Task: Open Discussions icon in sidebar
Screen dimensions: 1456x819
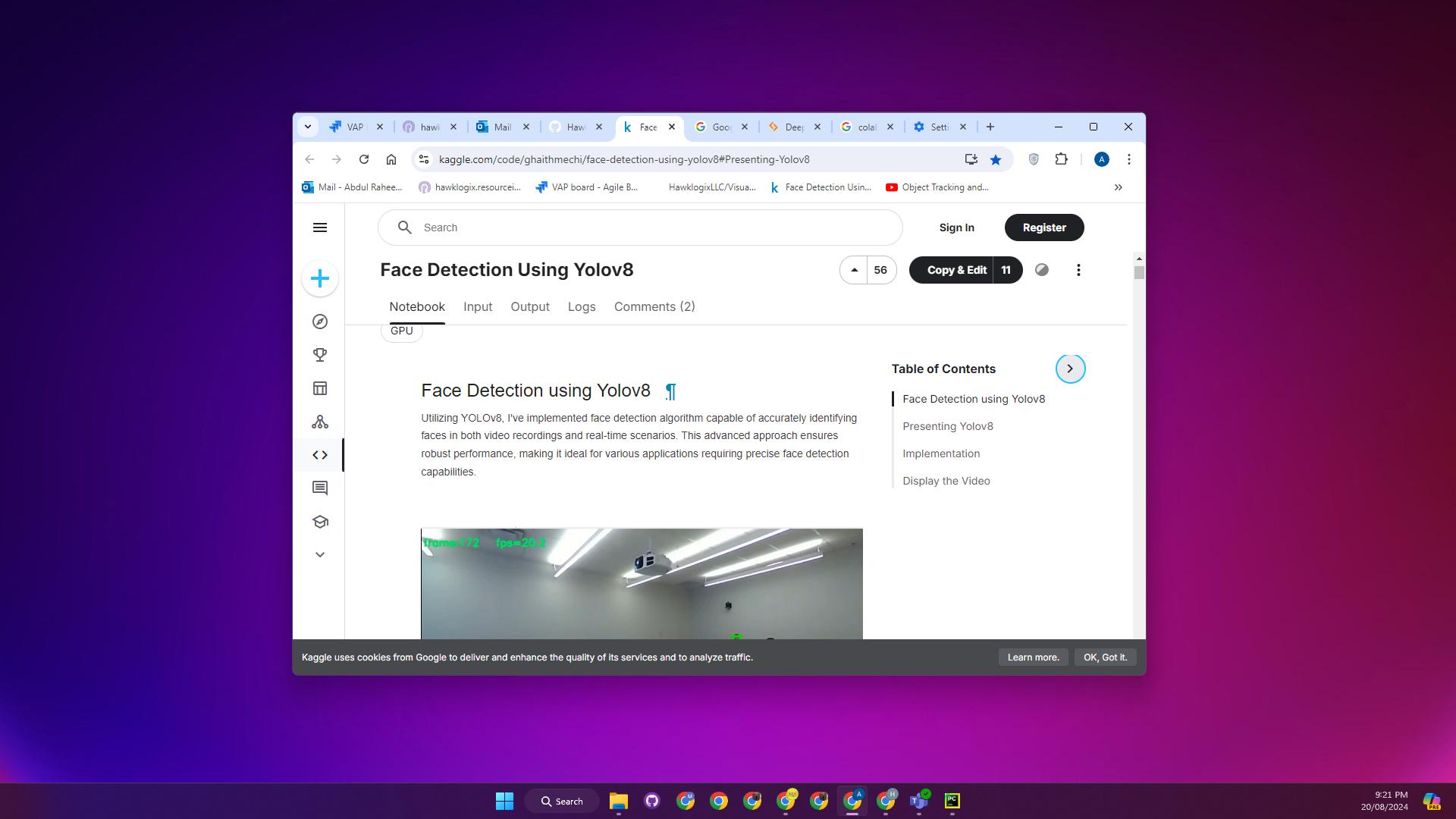Action: [320, 488]
